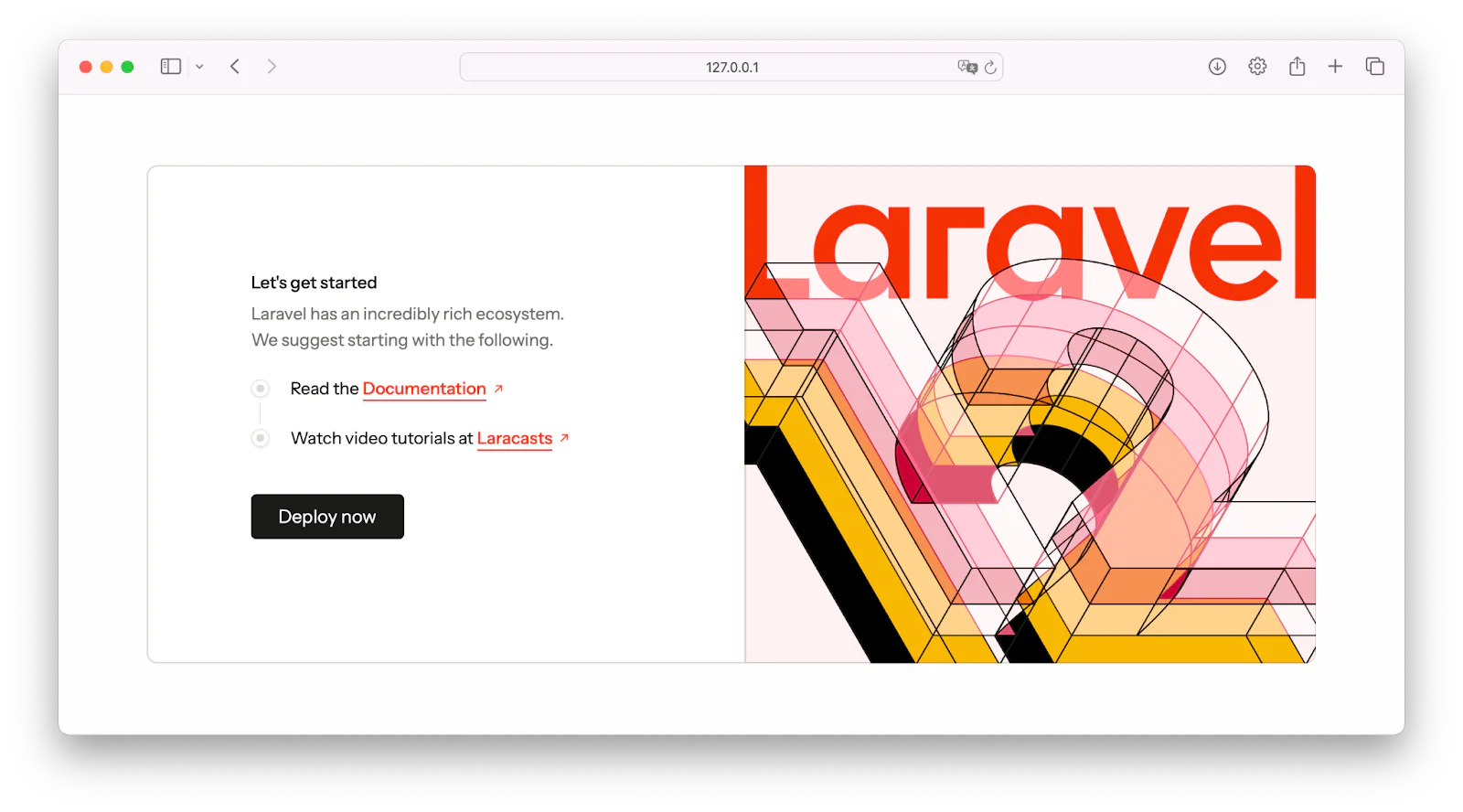Open the Documentation link
This screenshot has width=1463, height=812.
pyautogui.click(x=424, y=389)
